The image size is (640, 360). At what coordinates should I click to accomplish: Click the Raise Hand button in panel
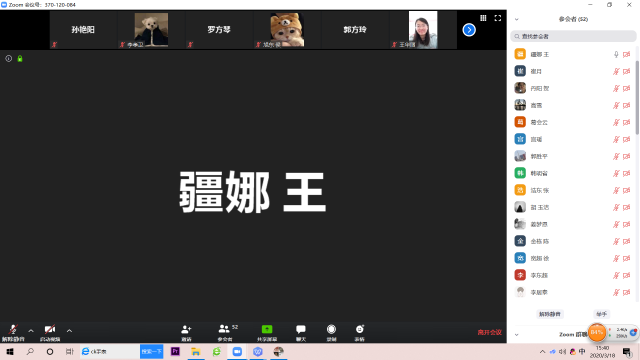601,314
